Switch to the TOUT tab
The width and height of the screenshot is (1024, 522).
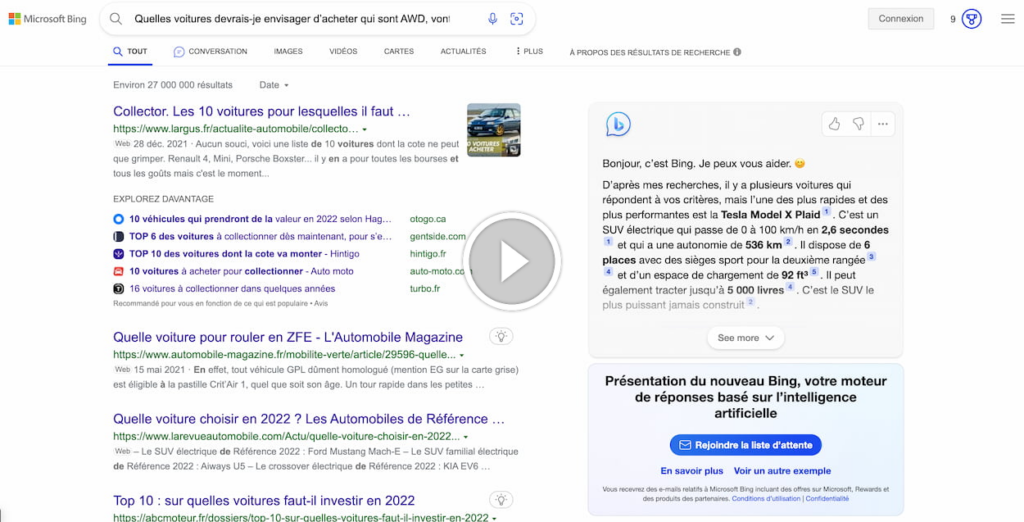tap(130, 52)
